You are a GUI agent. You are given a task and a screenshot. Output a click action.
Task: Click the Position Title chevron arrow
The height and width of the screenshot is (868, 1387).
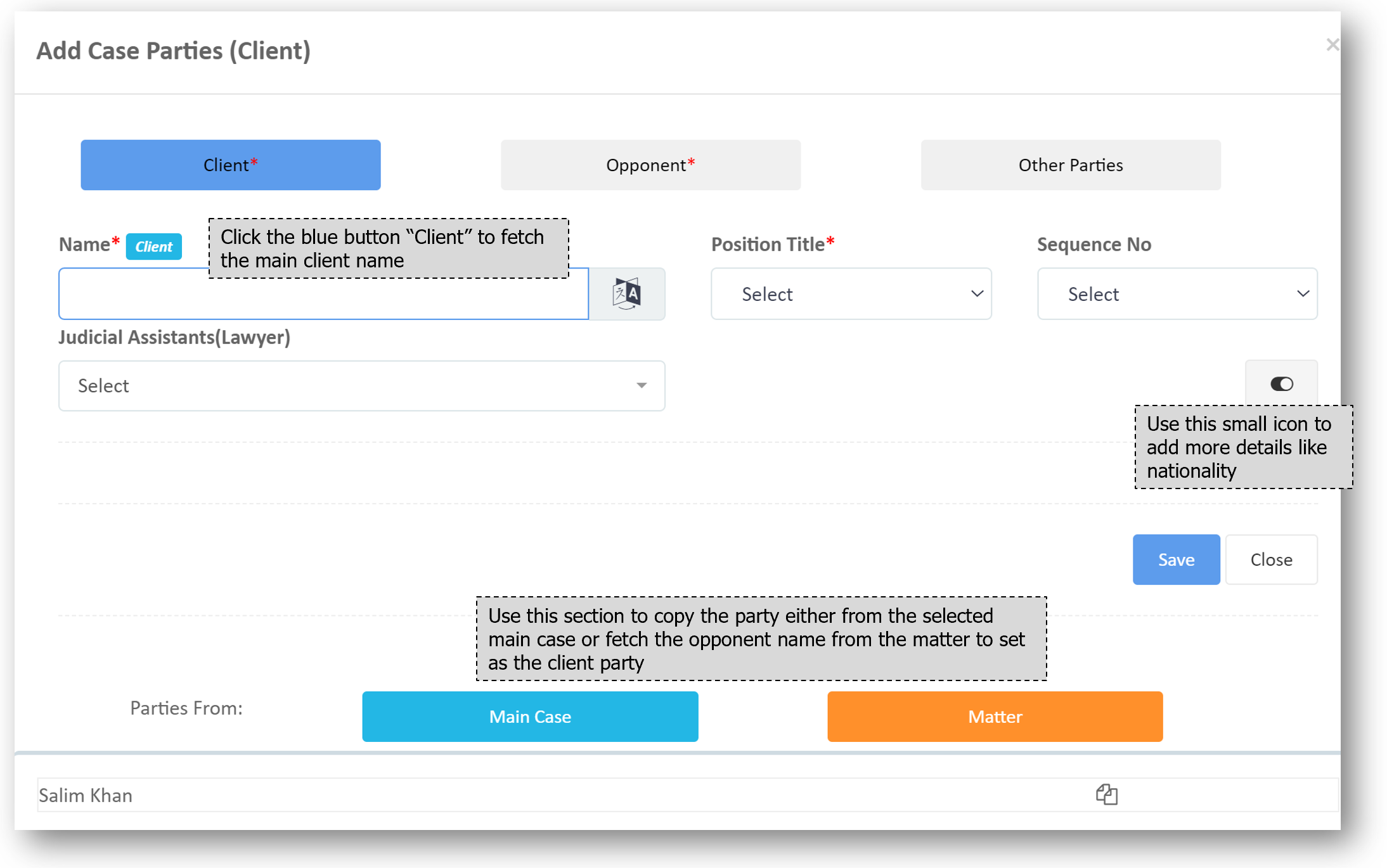977,294
